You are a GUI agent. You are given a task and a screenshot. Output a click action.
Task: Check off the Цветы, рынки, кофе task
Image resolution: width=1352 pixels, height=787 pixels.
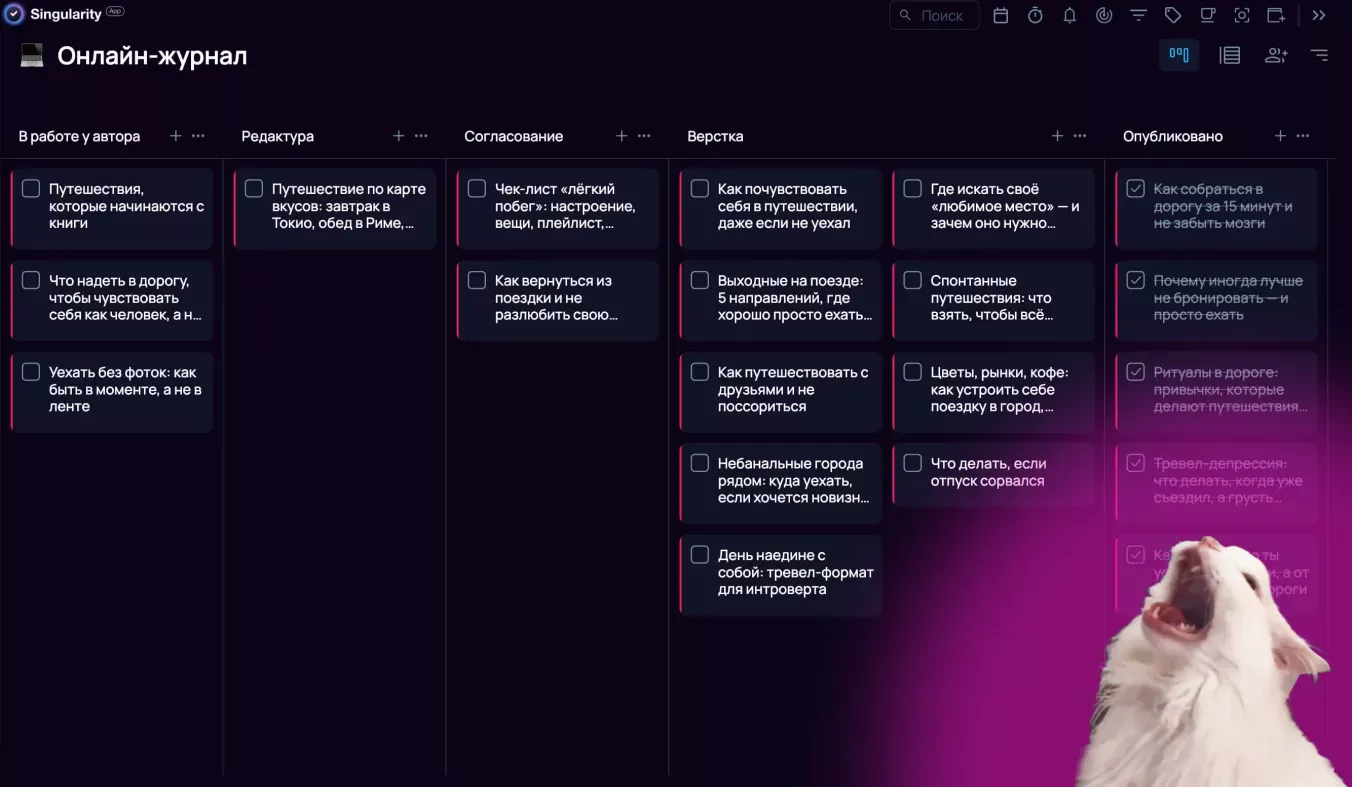(913, 372)
